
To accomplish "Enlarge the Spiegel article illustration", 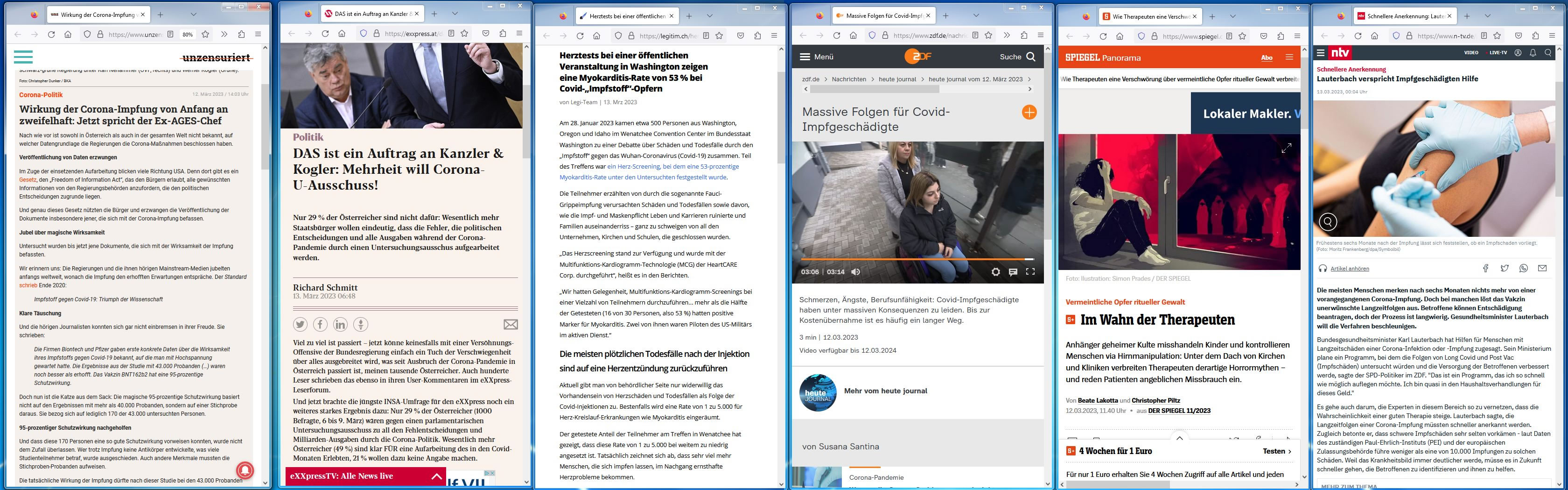I will tap(1287, 148).
